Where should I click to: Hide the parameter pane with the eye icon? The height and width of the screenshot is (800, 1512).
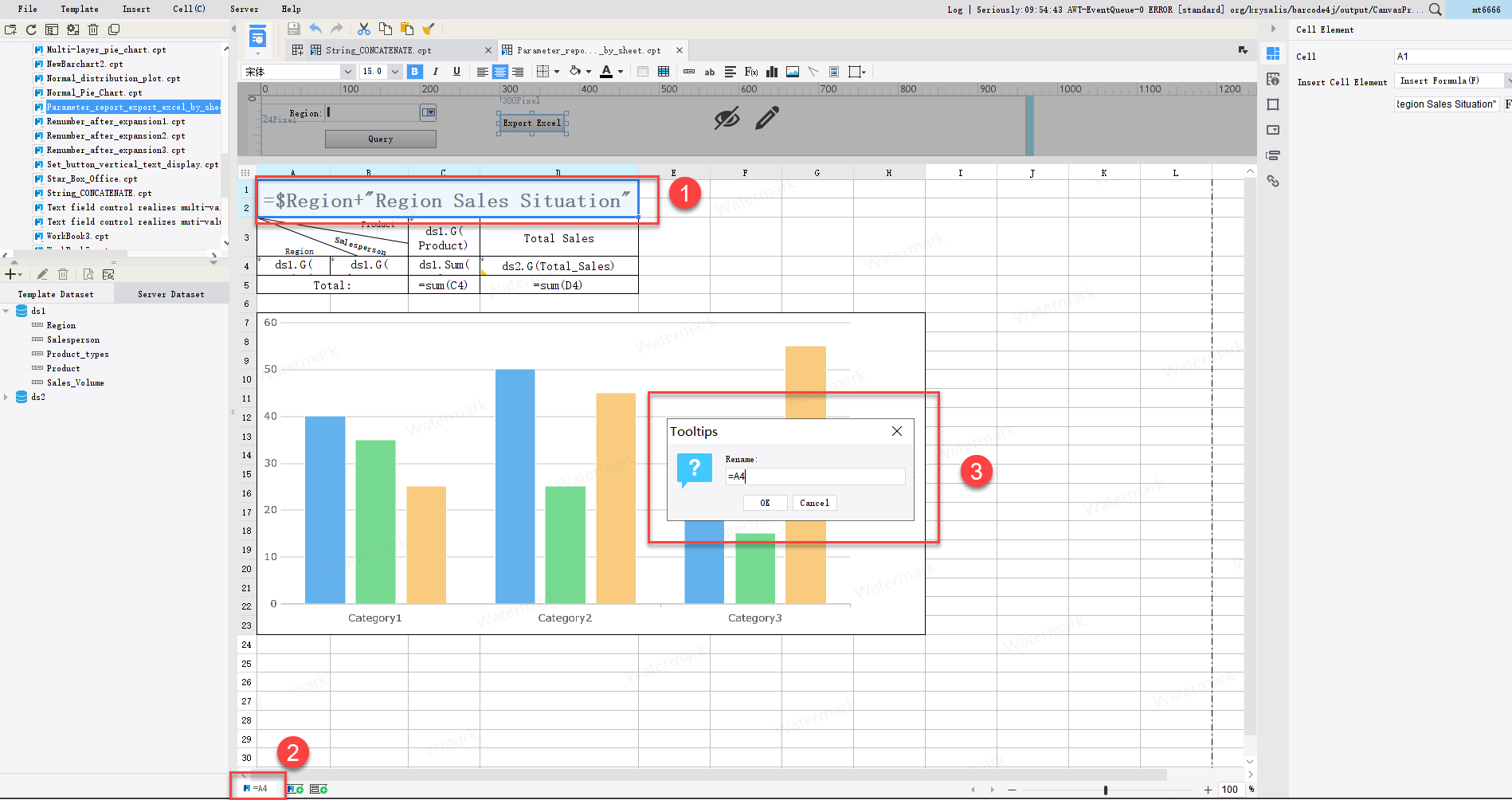point(726,119)
